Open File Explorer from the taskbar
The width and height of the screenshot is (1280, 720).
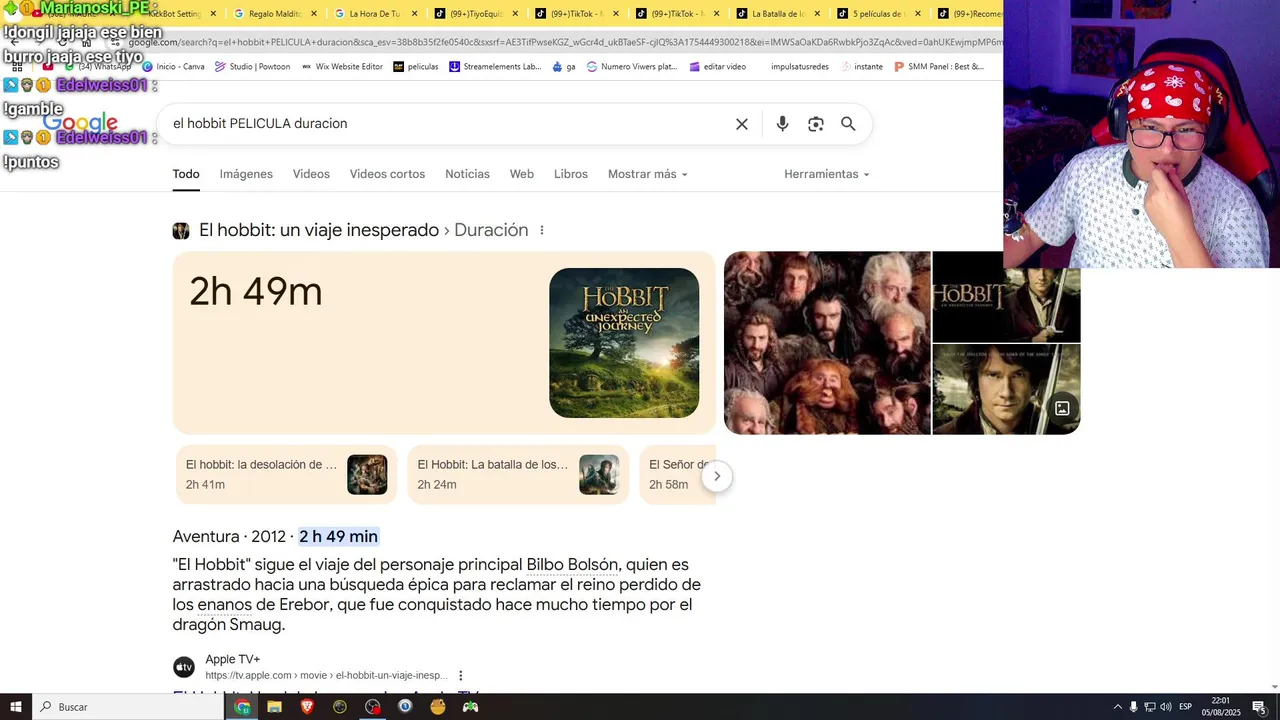[274, 707]
